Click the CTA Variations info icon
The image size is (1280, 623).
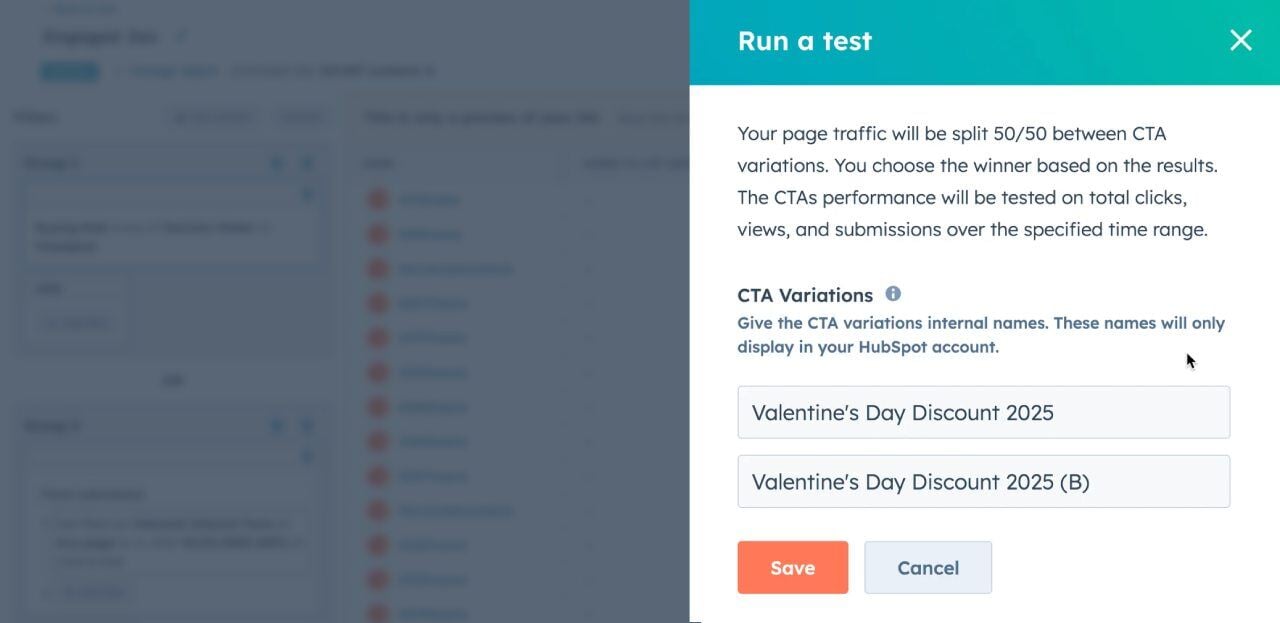[x=893, y=294]
